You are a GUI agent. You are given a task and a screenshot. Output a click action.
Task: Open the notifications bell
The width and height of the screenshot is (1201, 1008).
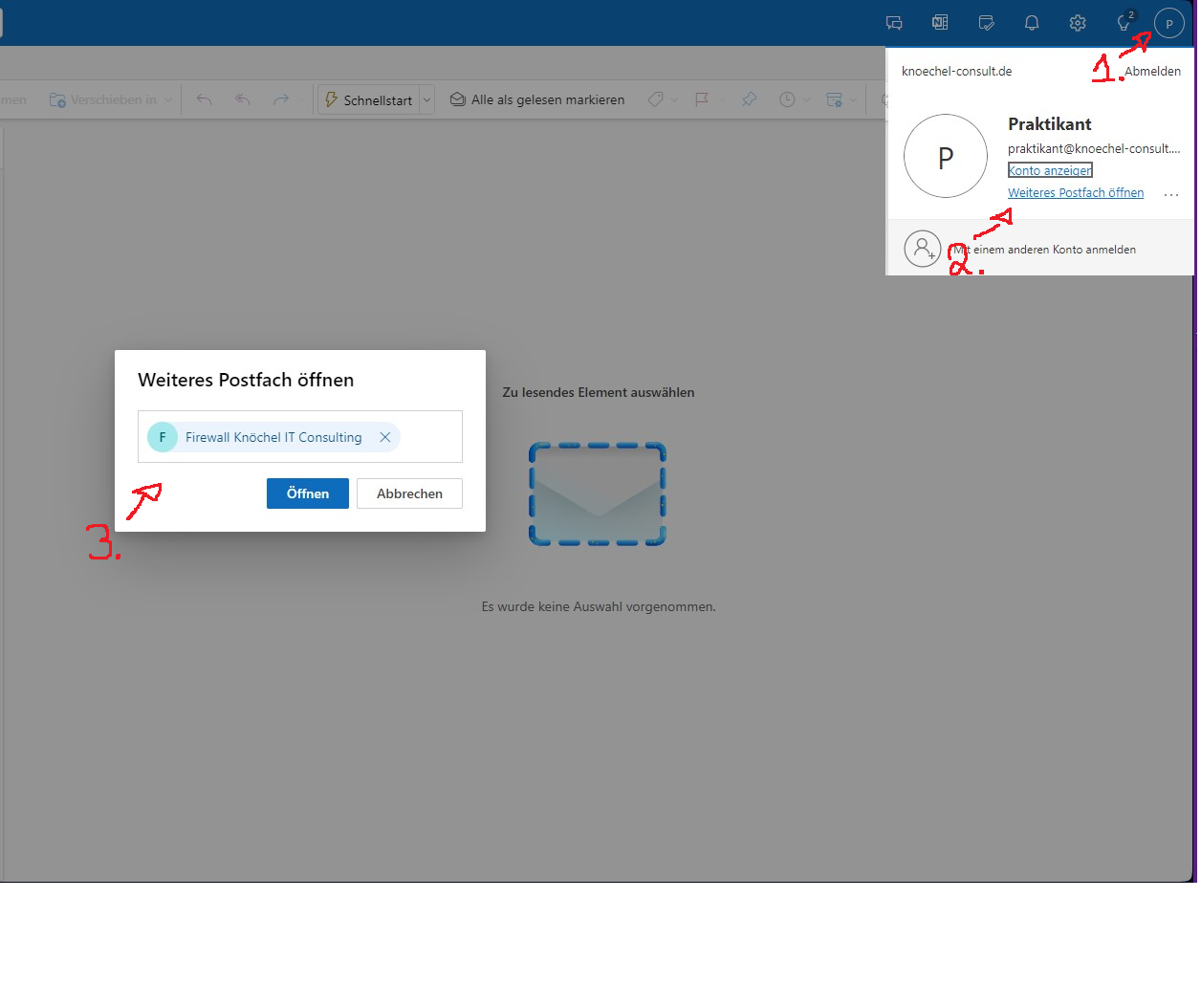[x=1032, y=23]
